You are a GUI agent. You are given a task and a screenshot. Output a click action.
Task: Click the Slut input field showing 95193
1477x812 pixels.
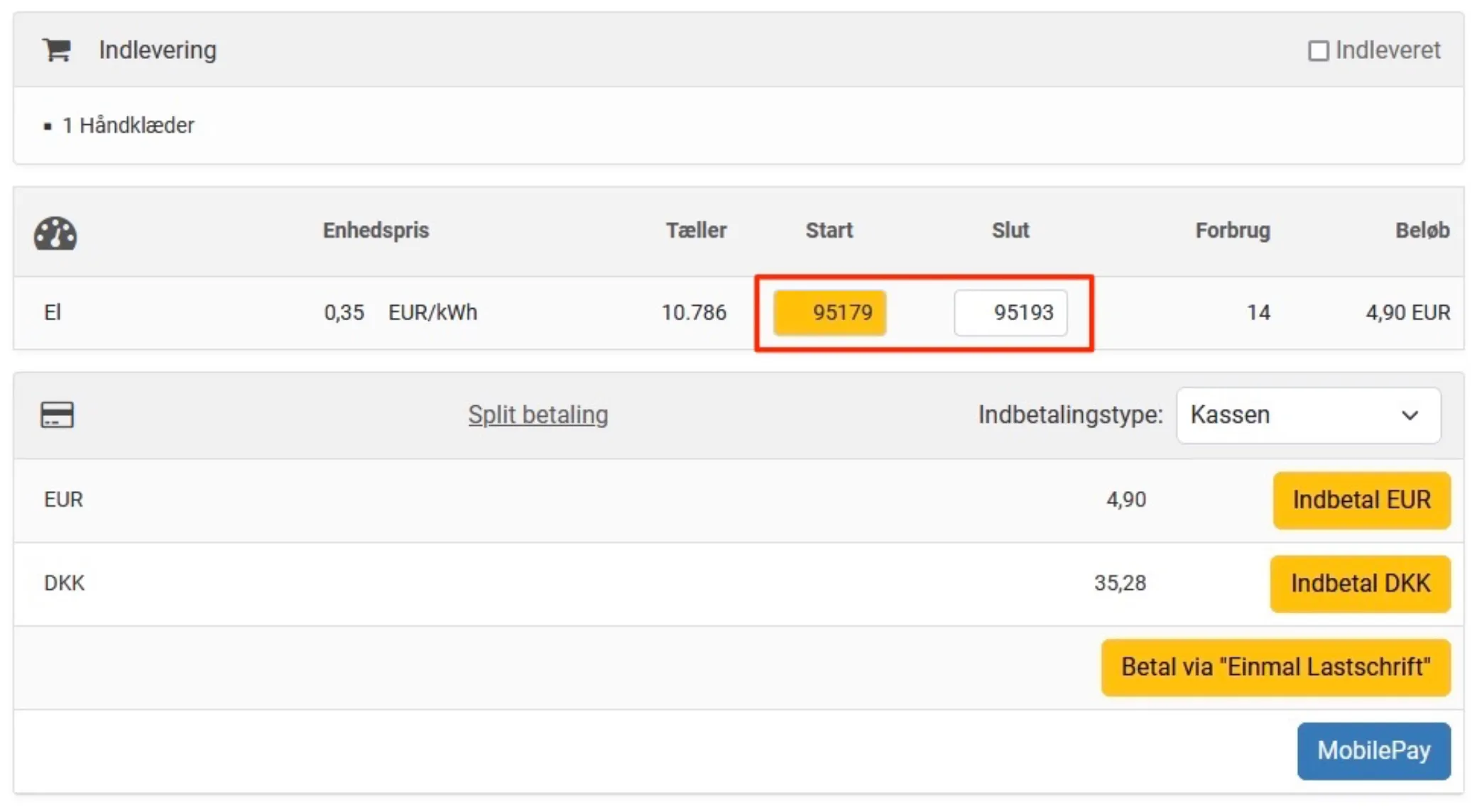(1010, 312)
